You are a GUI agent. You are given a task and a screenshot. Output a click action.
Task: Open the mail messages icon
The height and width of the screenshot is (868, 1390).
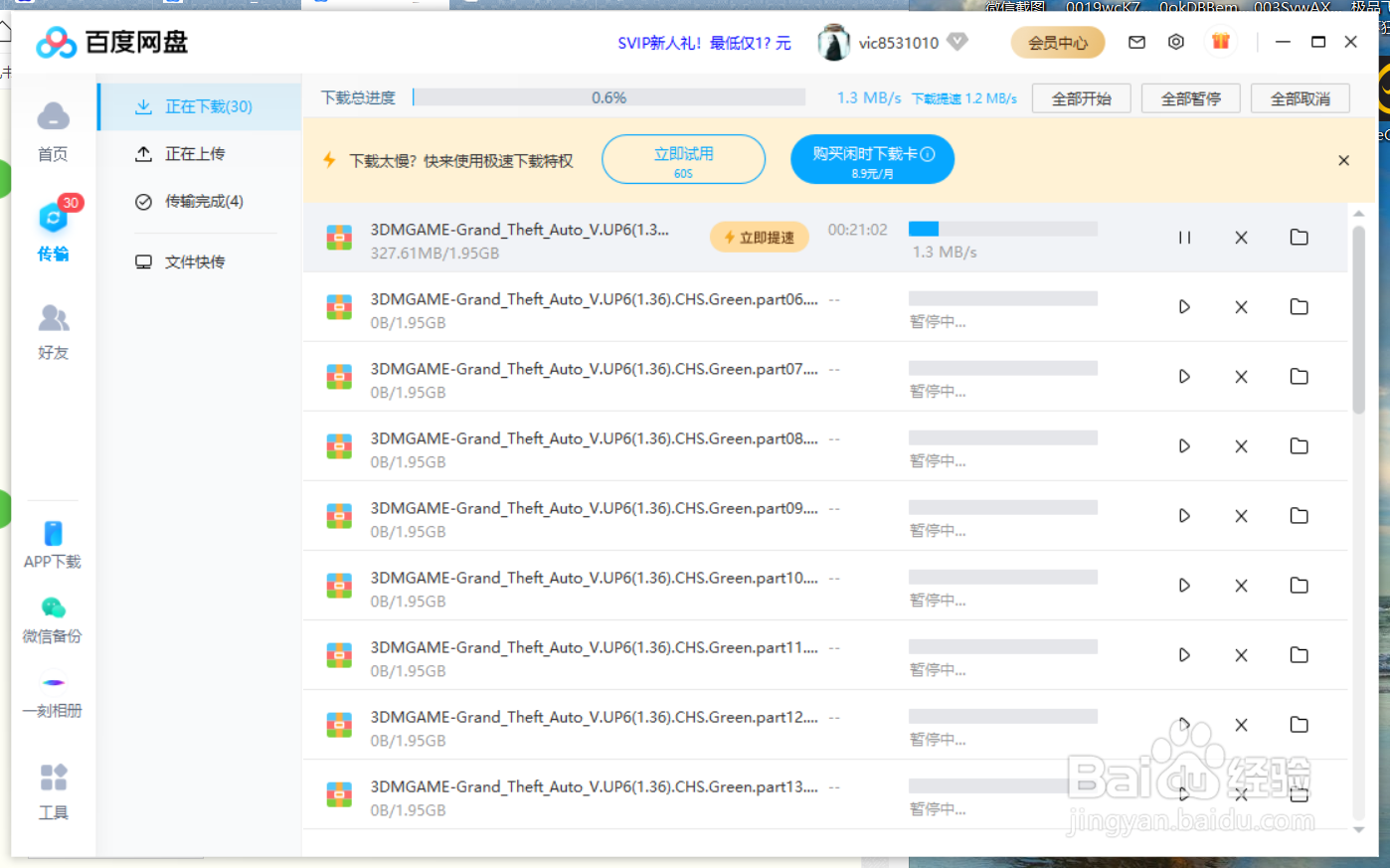tap(1136, 42)
